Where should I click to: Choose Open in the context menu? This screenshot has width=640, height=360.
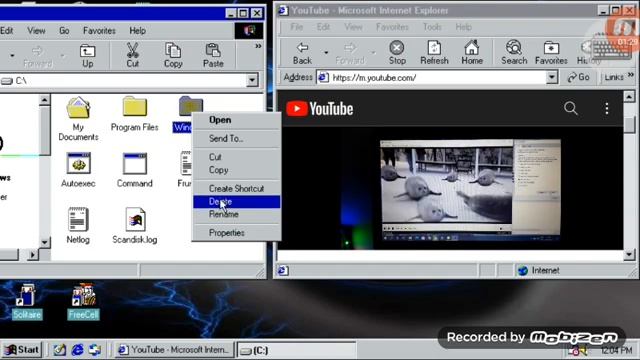237,120
